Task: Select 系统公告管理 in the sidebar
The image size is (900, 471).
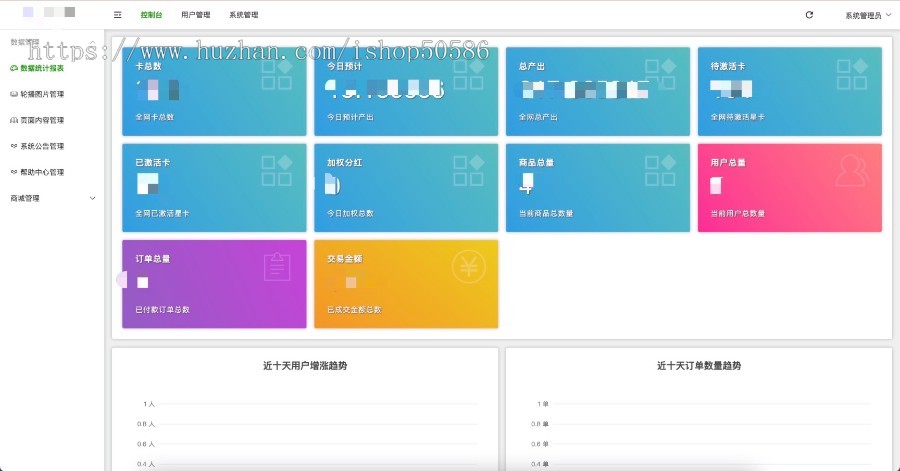Action: pyautogui.click(x=42, y=146)
